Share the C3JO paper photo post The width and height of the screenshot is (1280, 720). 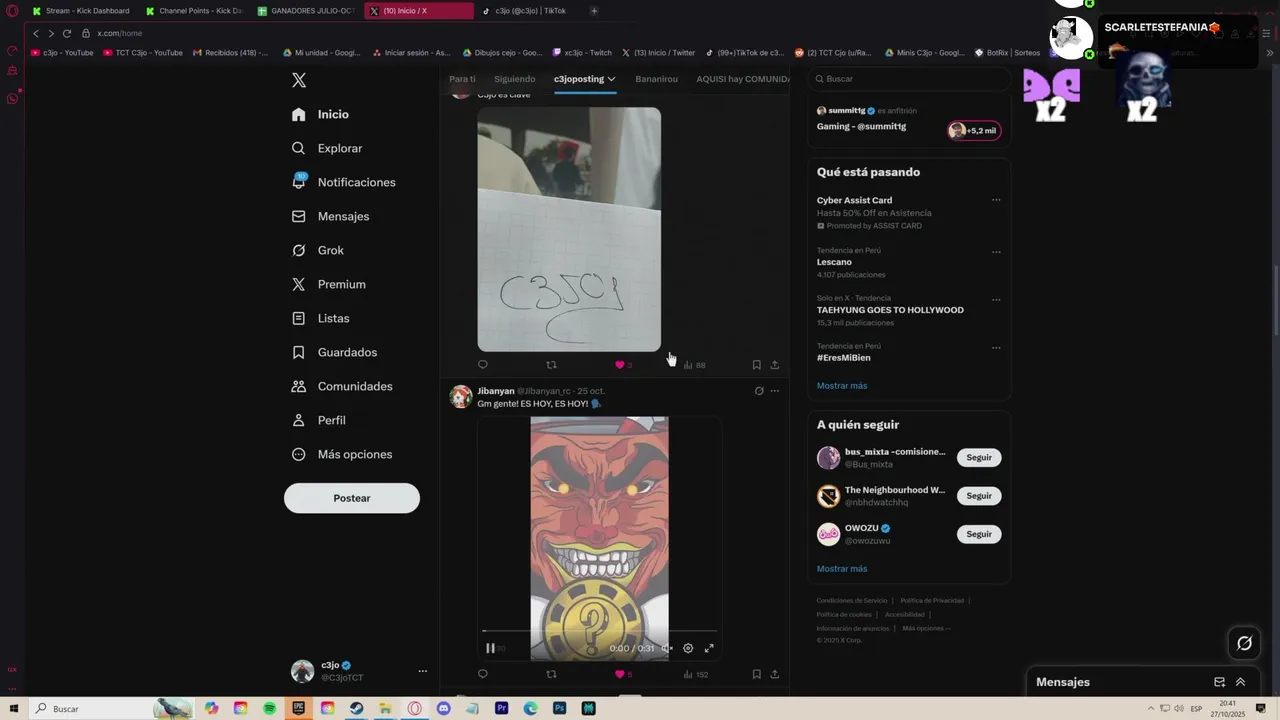tap(775, 365)
